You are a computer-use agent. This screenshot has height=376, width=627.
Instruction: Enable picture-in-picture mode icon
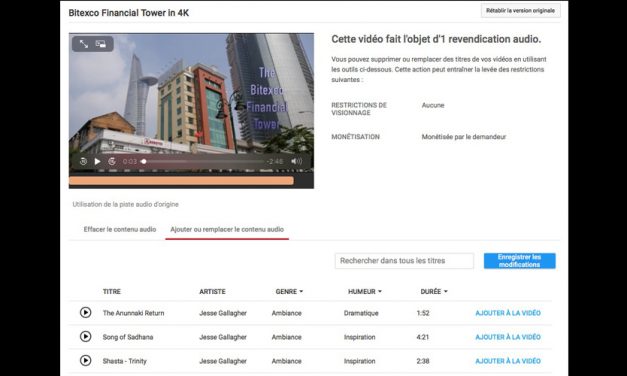point(101,44)
